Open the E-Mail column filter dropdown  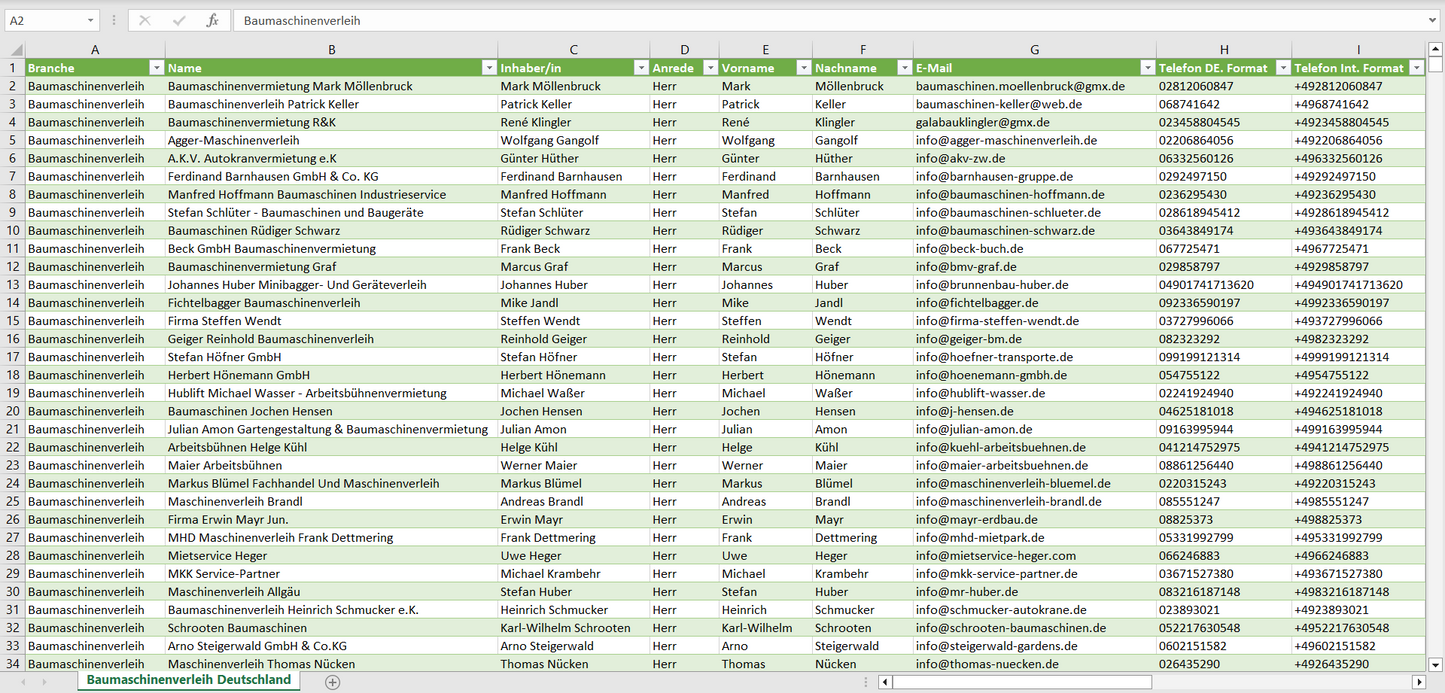[x=1146, y=68]
